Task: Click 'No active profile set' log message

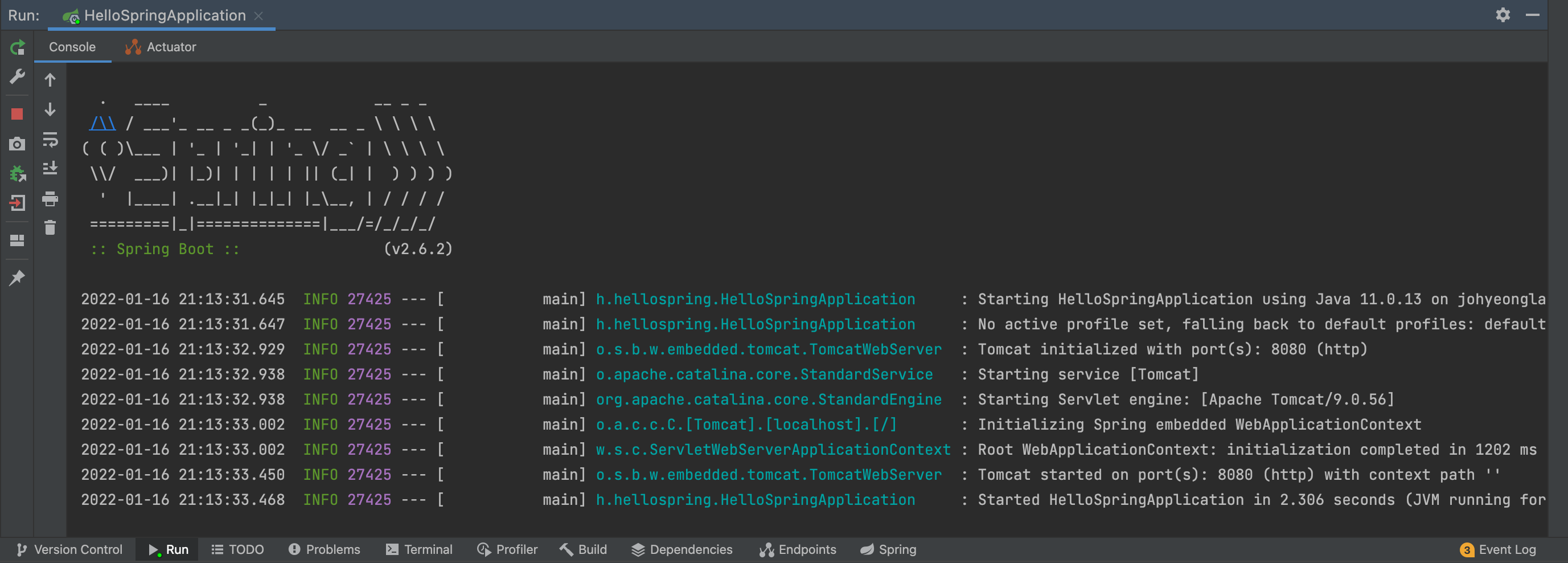Action: point(1262,324)
